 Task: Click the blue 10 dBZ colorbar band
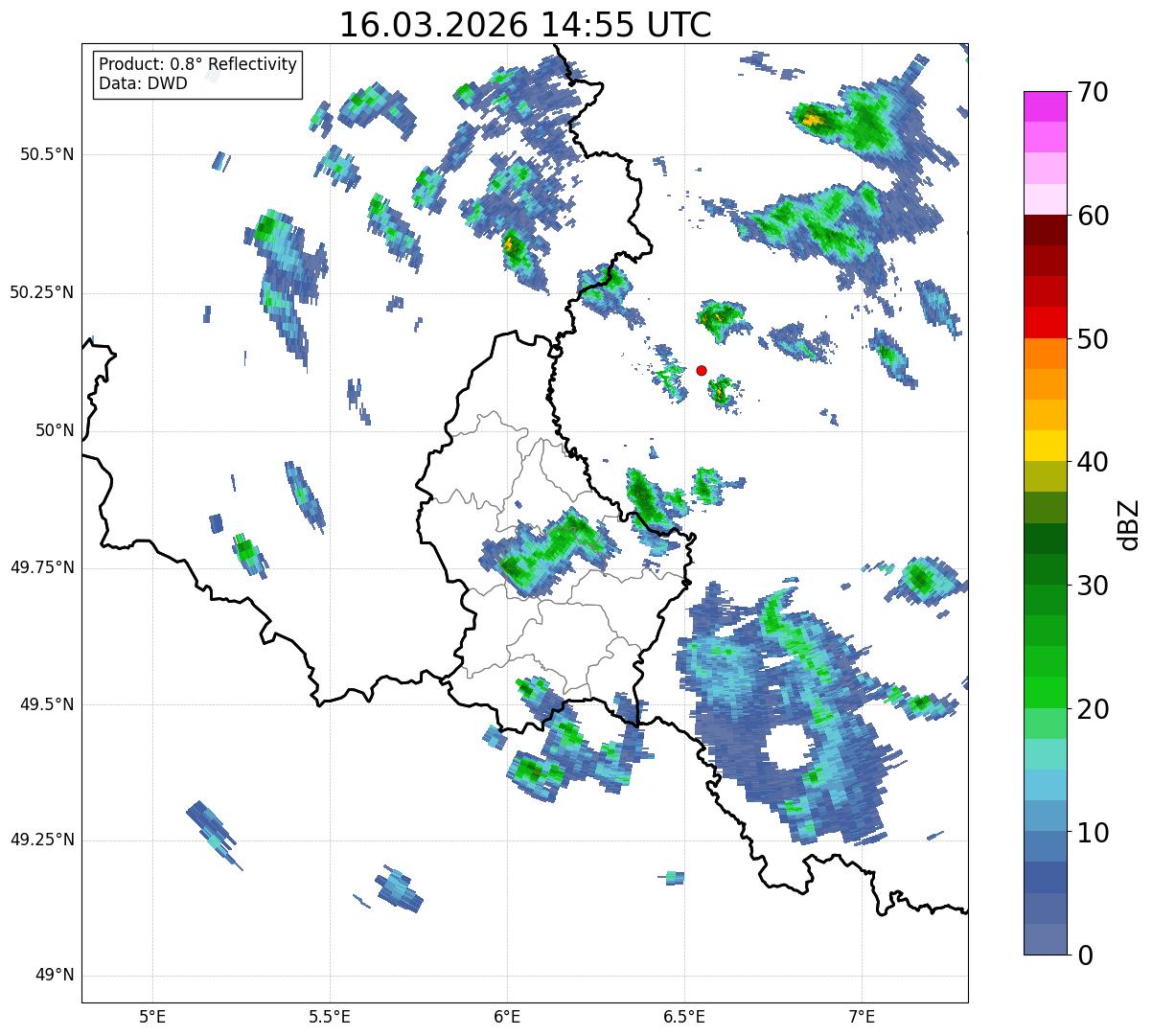click(1046, 816)
